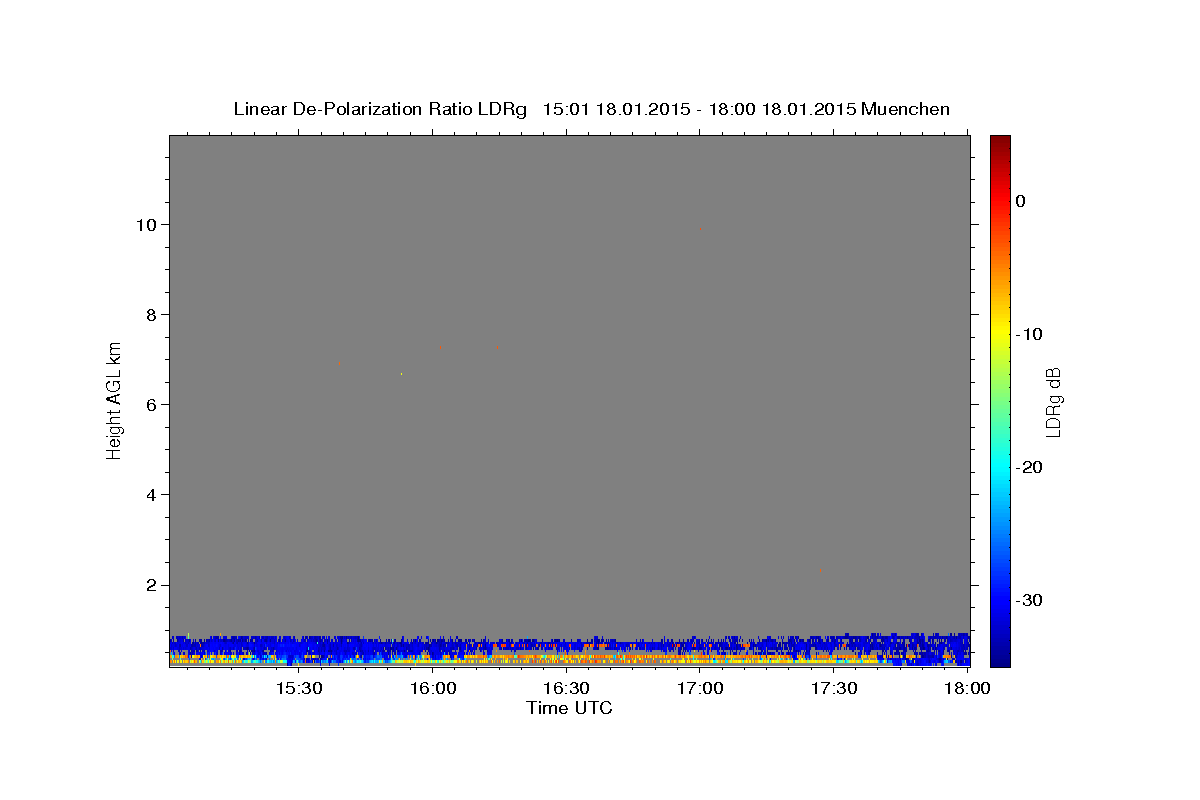Click the '16:30' time tick label
This screenshot has width=1200, height=800.
pos(566,688)
